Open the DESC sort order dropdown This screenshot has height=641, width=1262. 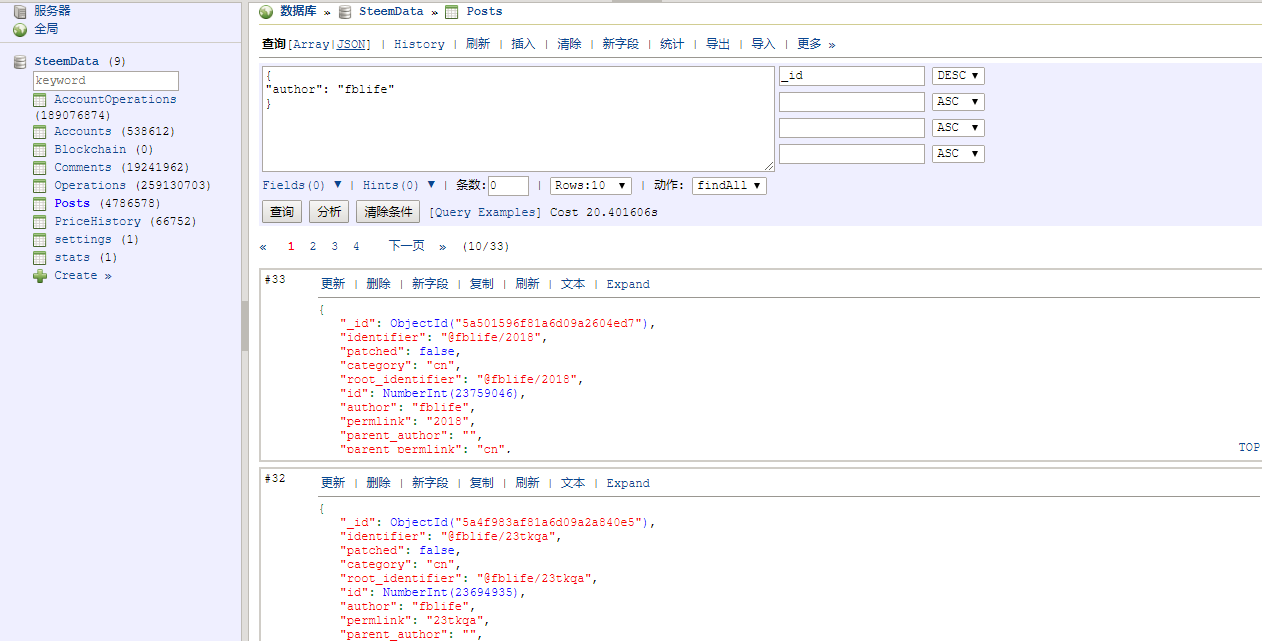[958, 76]
